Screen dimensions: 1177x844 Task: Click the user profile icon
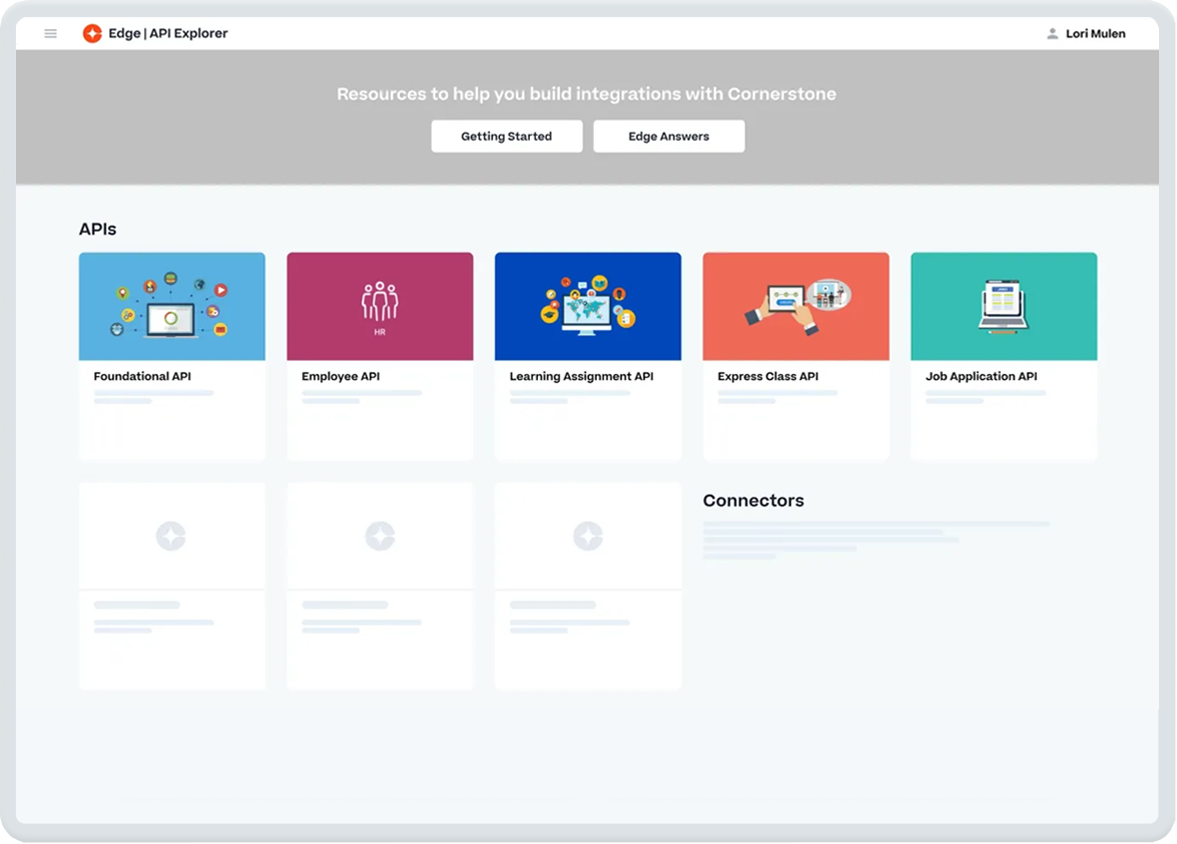click(1052, 33)
